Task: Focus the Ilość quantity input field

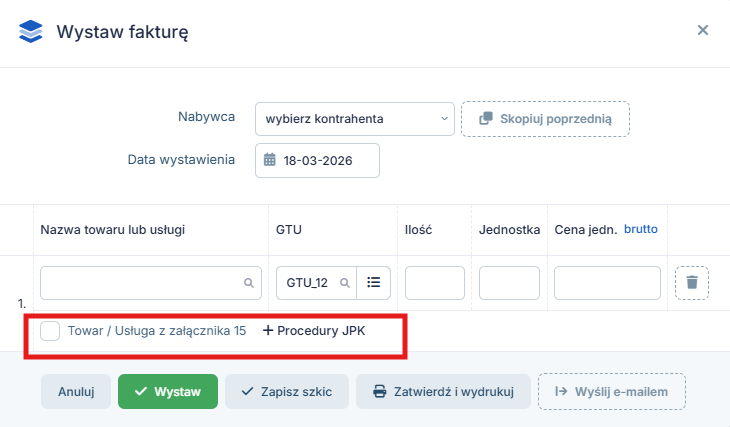Action: 435,283
